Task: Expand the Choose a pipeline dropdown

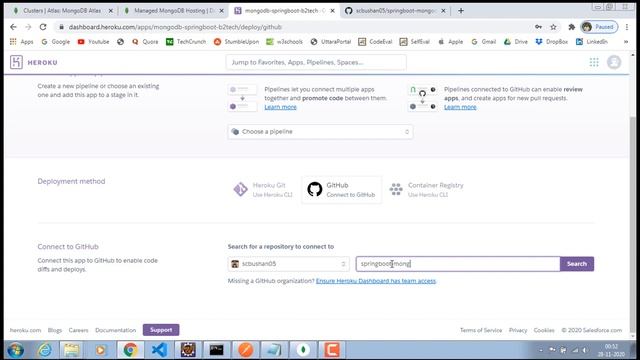Action: (x=320, y=132)
